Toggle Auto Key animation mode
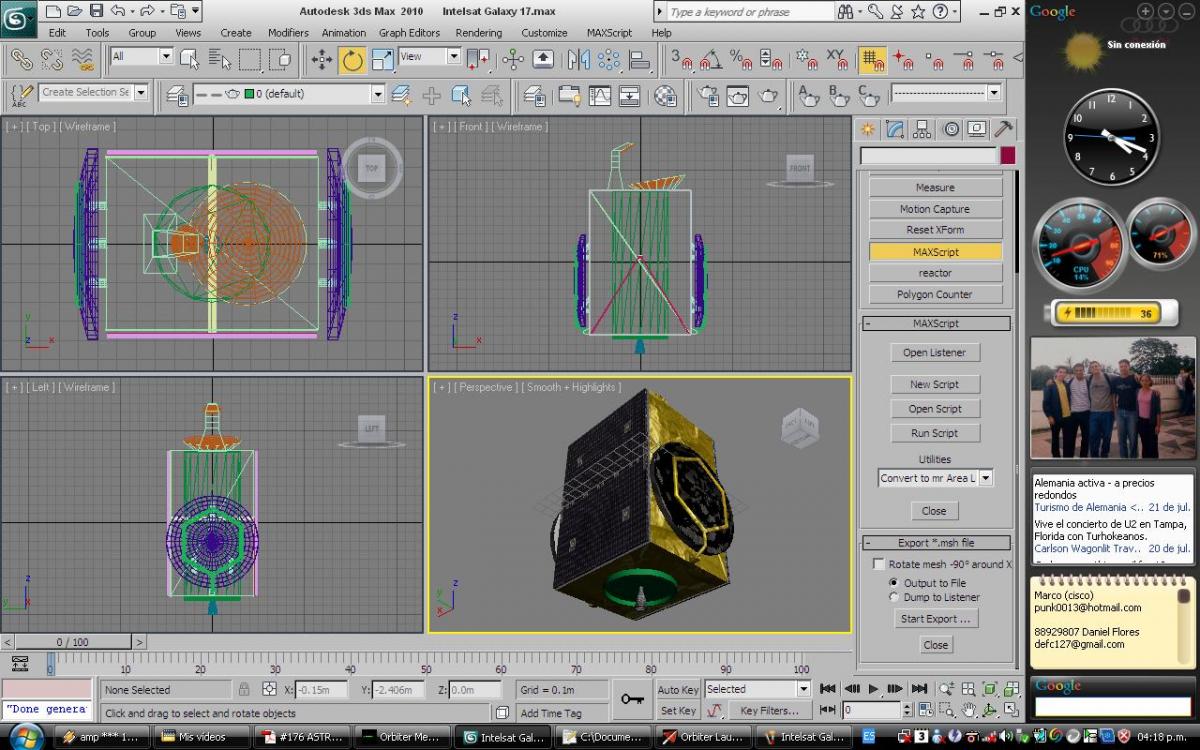The width and height of the screenshot is (1200, 750). [678, 689]
